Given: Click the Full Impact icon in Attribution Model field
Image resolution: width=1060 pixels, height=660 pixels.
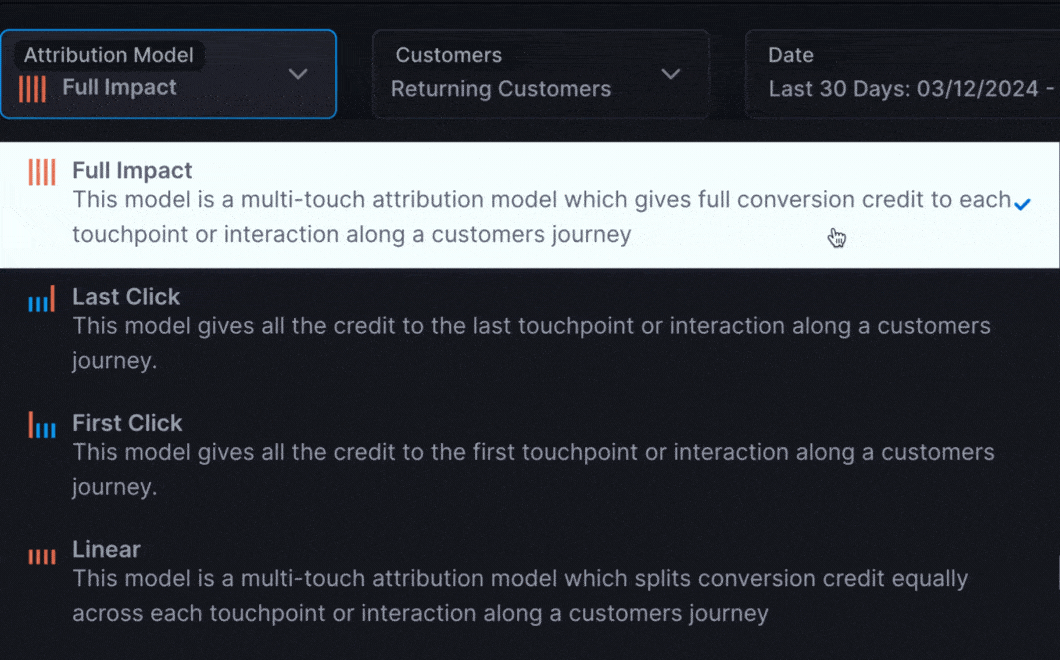Looking at the screenshot, I should 32,89.
